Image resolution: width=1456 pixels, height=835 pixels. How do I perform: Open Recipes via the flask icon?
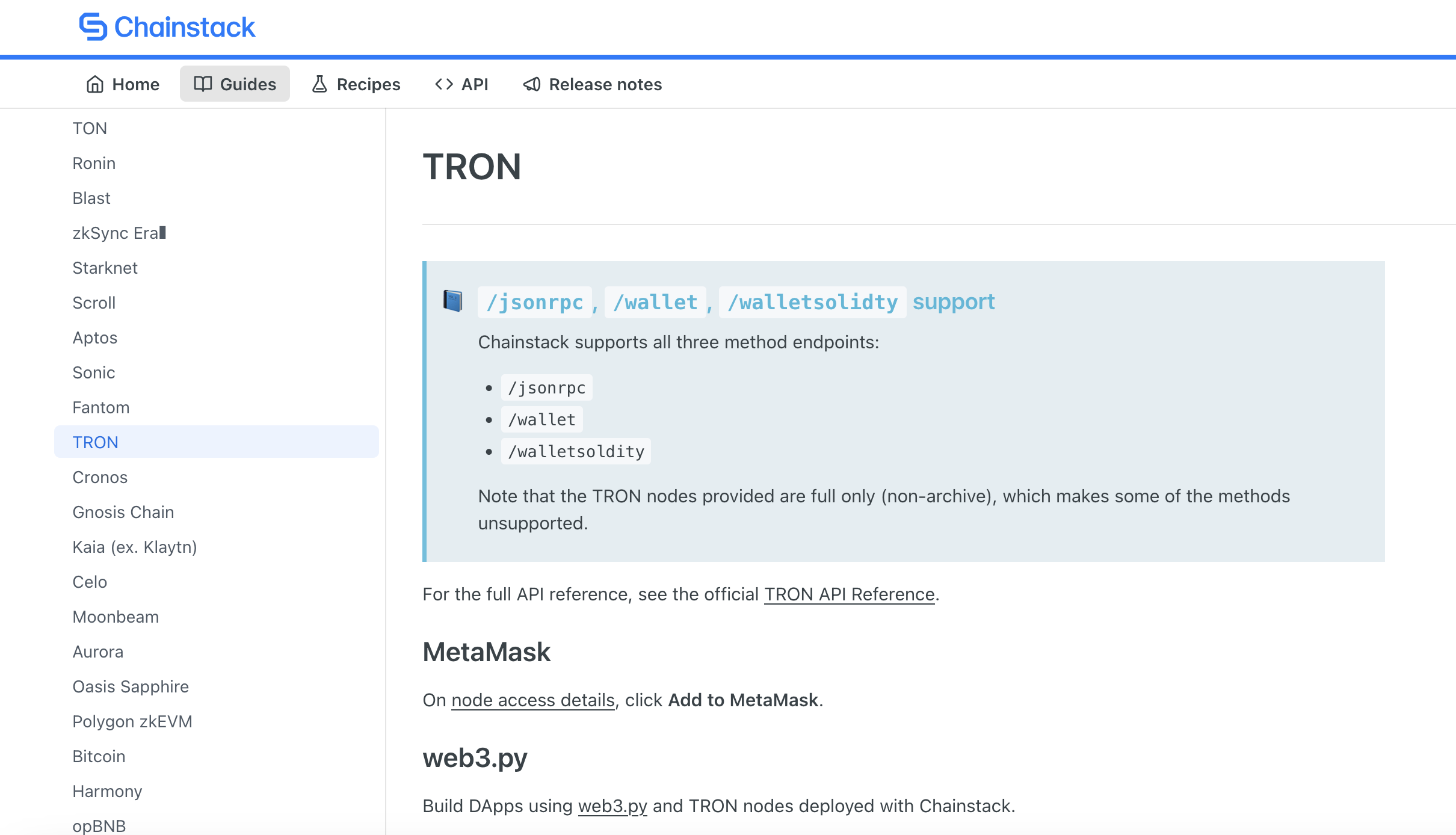point(319,84)
